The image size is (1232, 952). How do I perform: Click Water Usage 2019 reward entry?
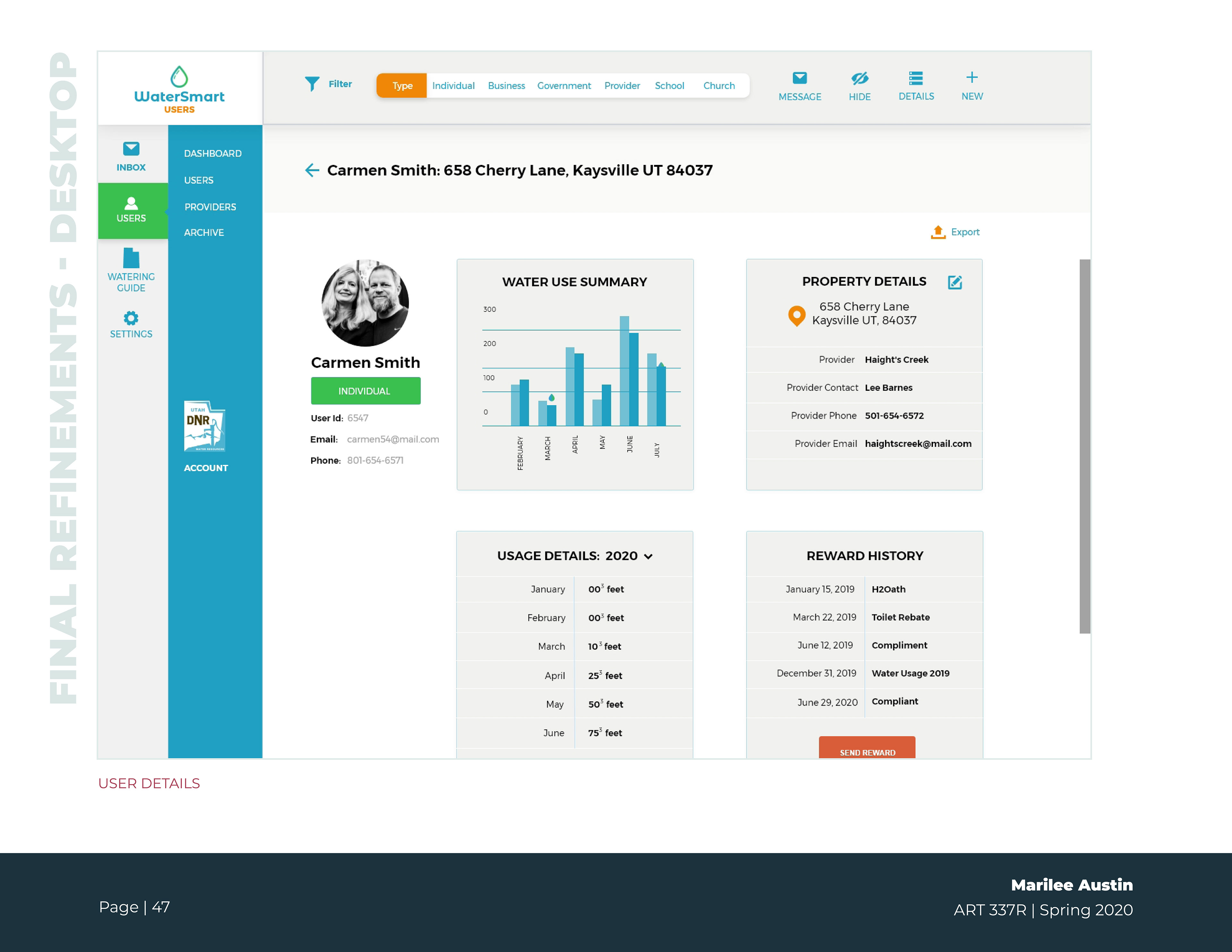coord(911,673)
